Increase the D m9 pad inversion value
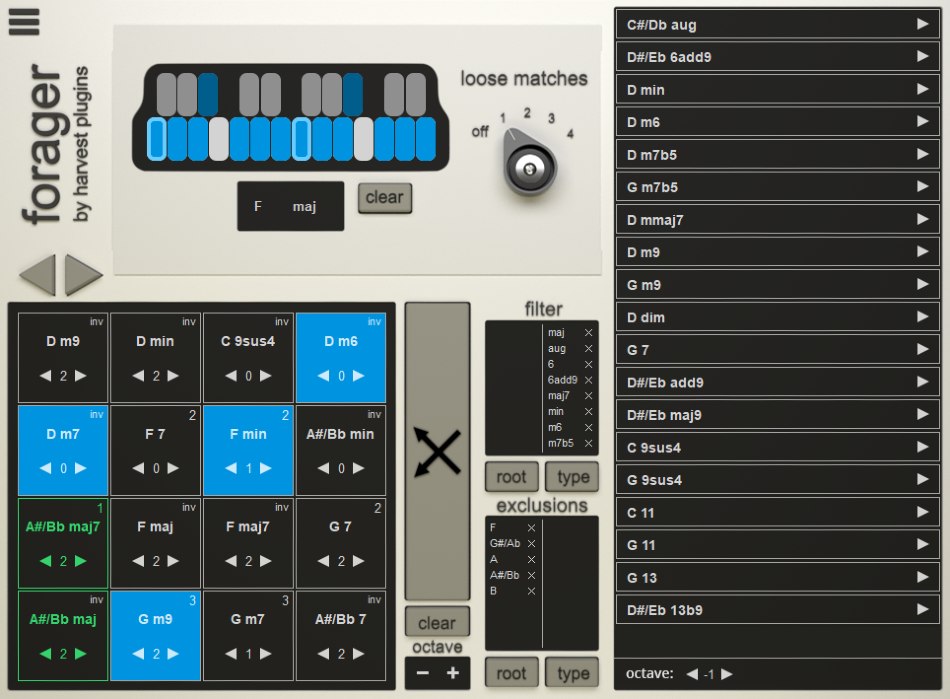The image size is (950, 699). tap(81, 376)
